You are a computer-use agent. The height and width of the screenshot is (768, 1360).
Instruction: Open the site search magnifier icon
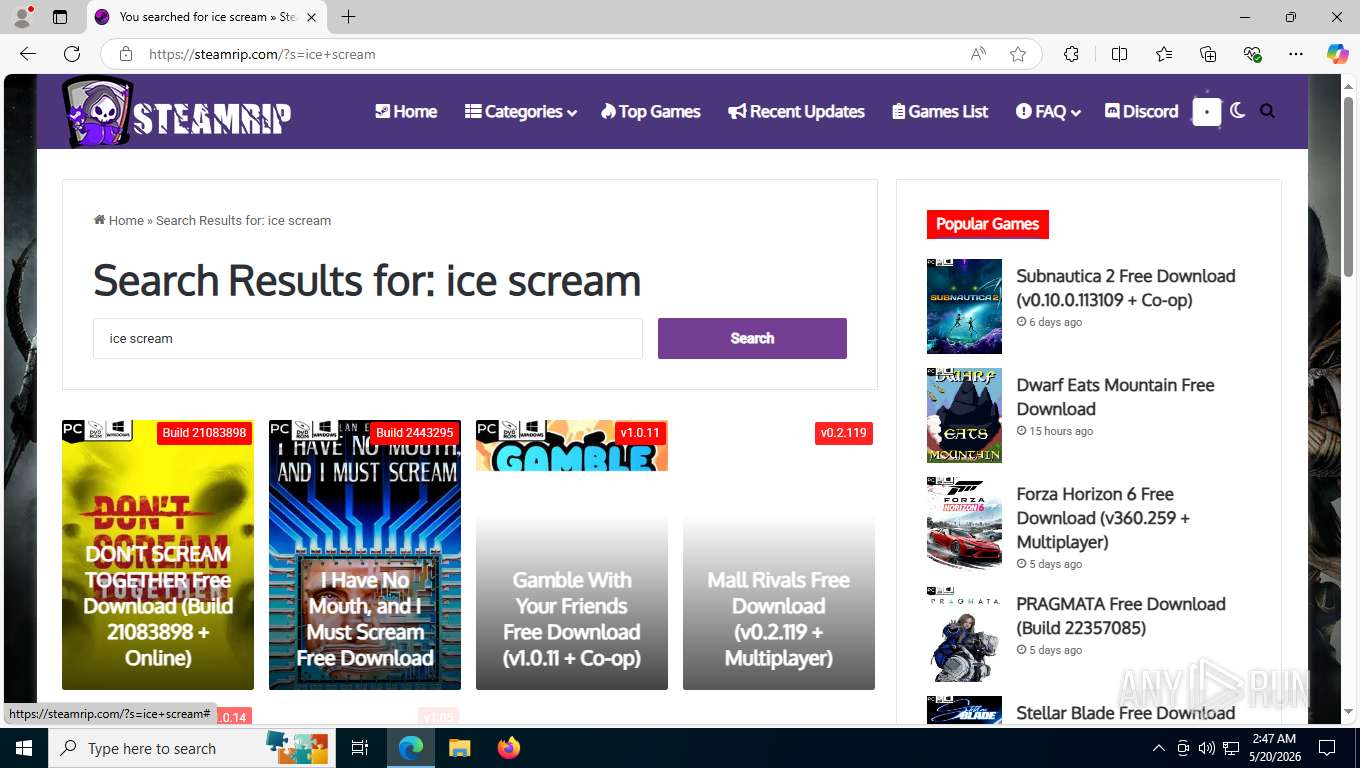click(1268, 111)
